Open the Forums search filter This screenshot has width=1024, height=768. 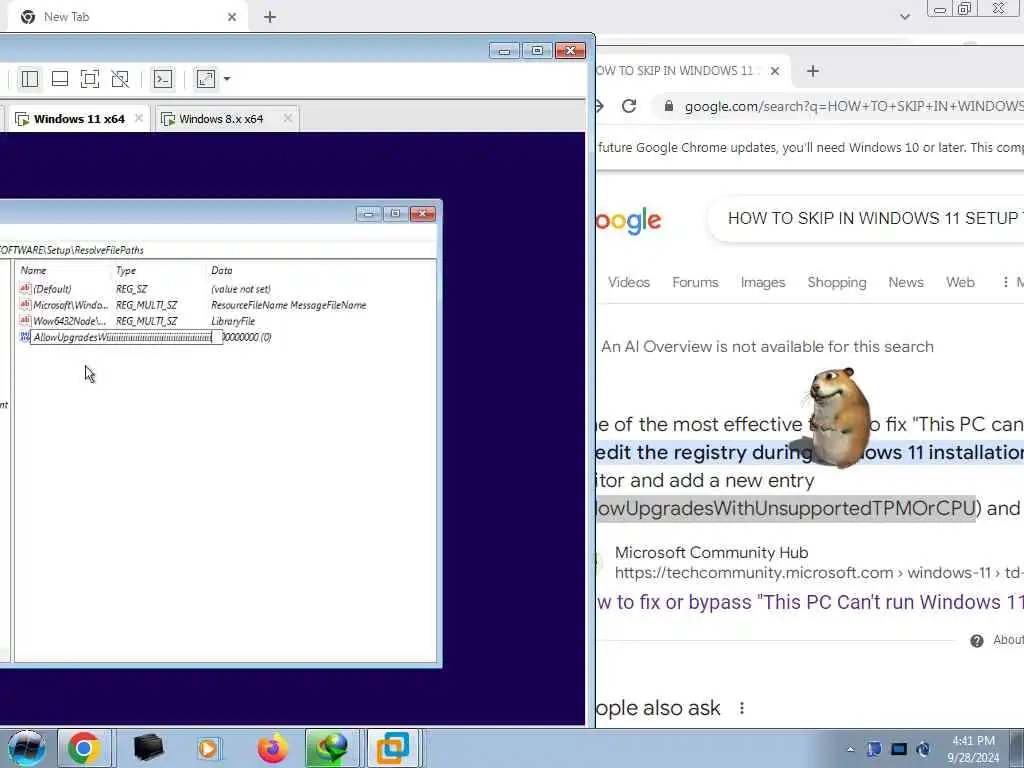pos(696,282)
